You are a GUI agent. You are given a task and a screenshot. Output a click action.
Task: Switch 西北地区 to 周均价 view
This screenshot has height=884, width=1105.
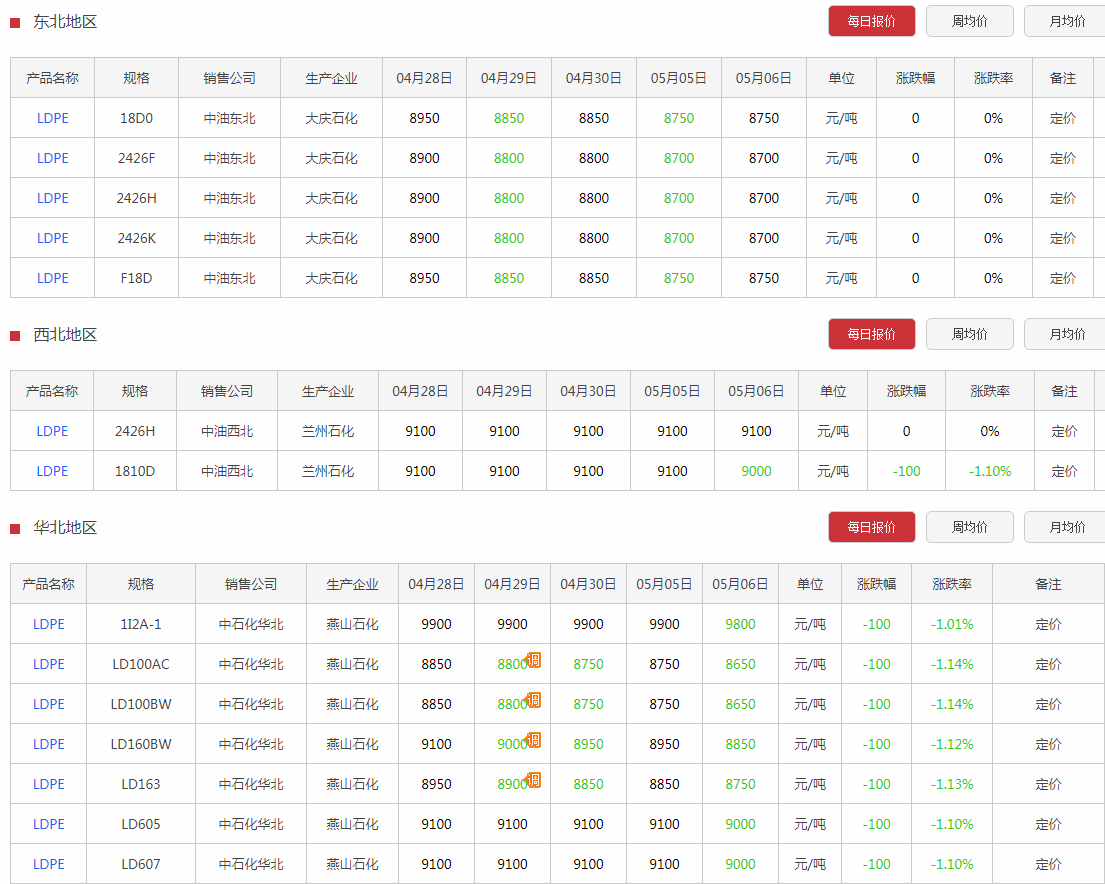tap(969, 334)
